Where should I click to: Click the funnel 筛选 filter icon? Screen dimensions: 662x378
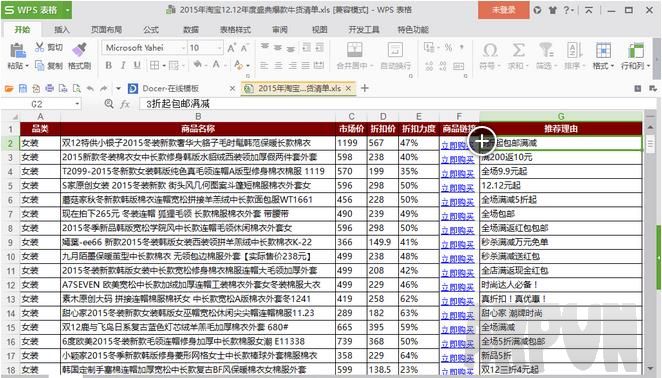pos(546,50)
